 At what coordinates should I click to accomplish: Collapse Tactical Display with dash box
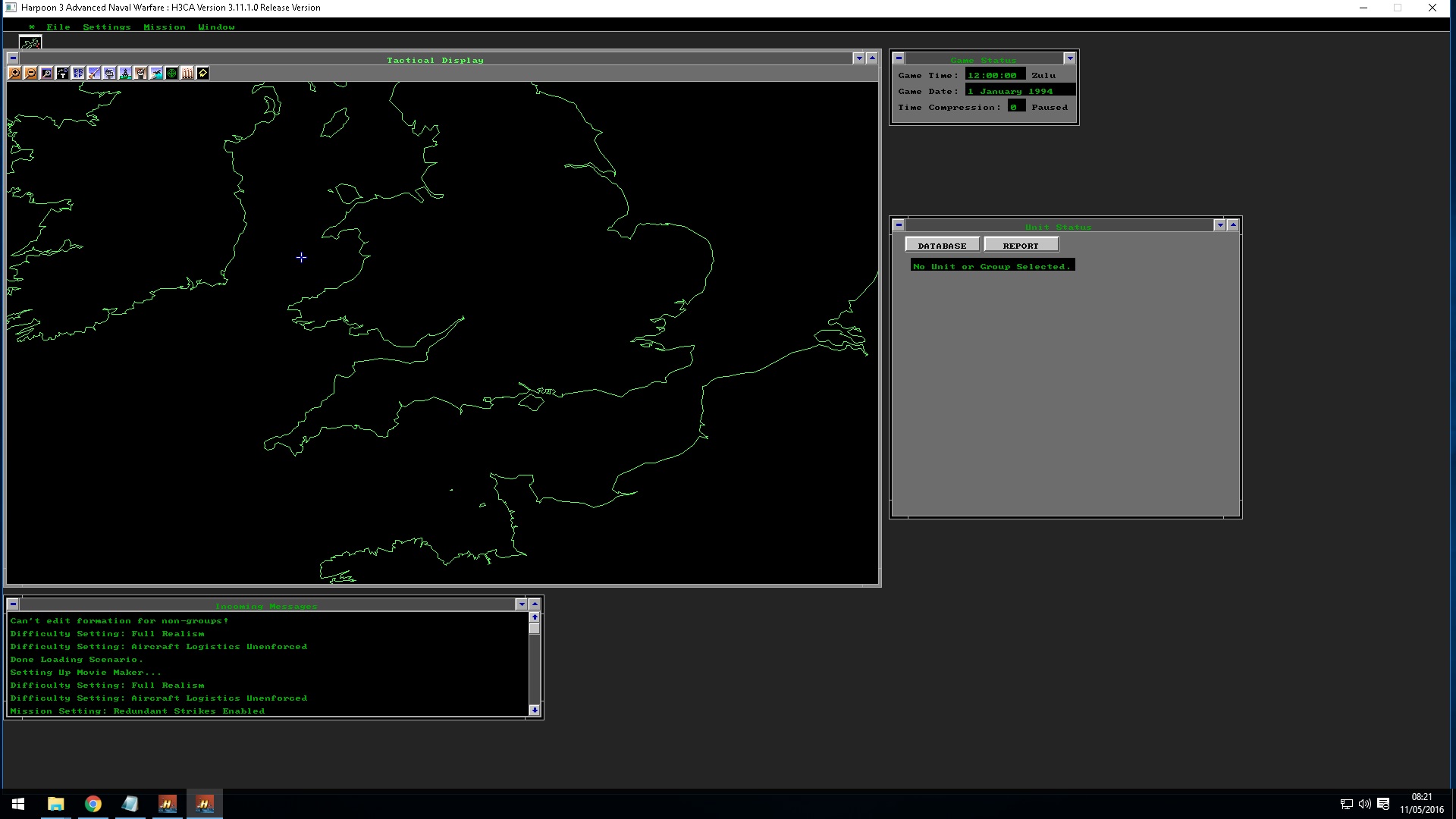coord(13,58)
